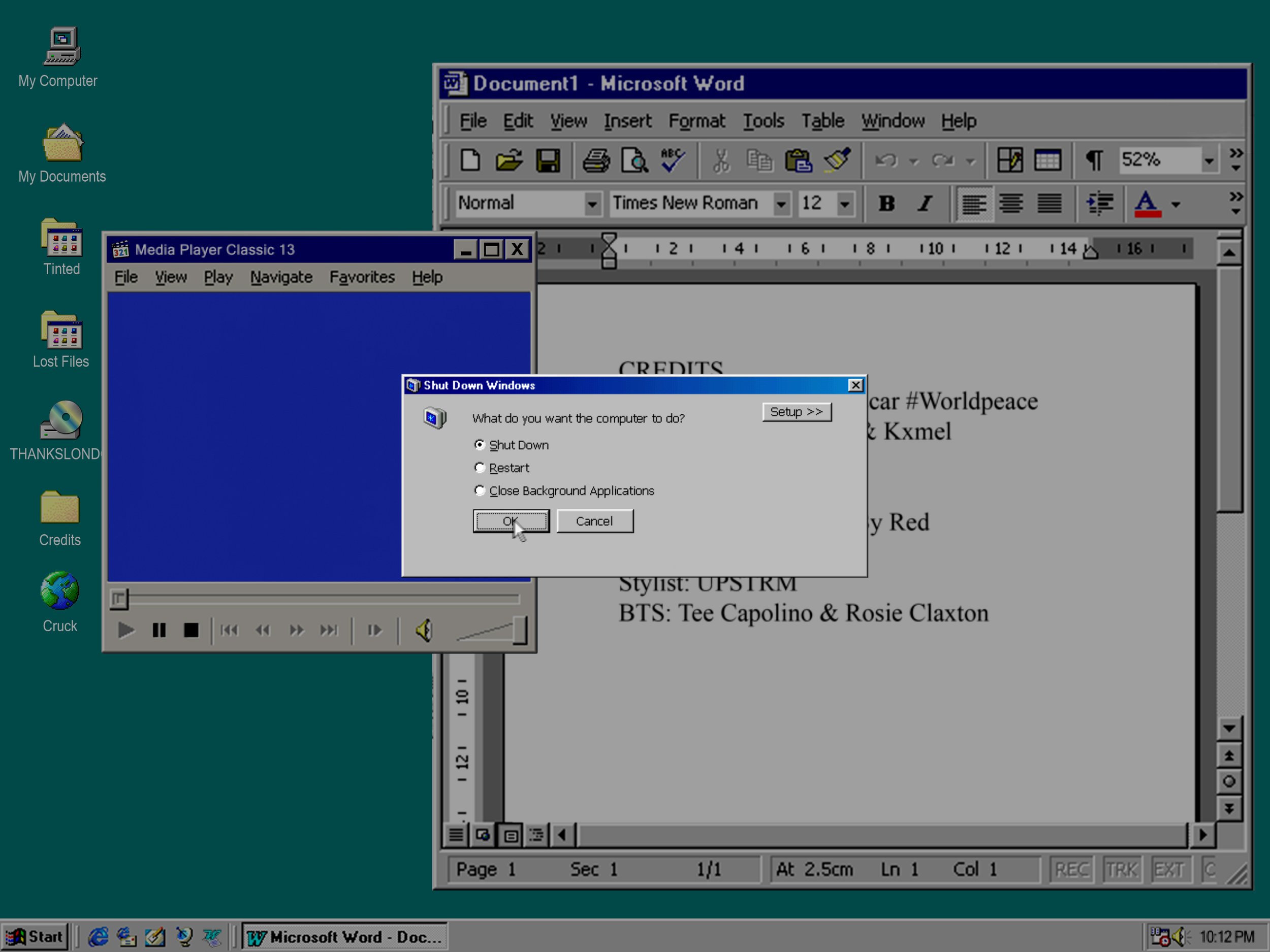
Task: Click OK in Shut Down Windows dialog
Action: tap(511, 521)
